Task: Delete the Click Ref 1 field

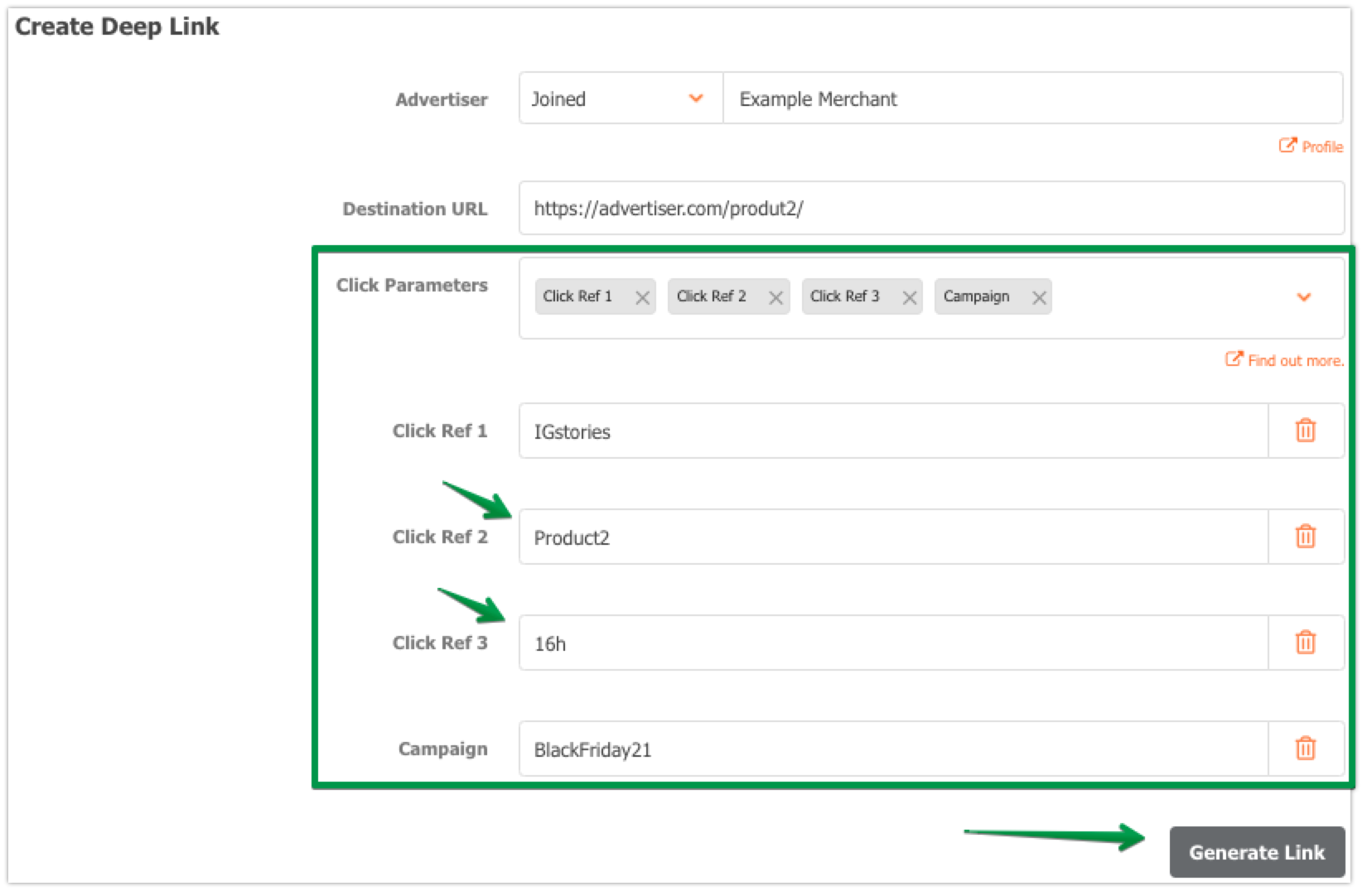Action: pos(1305,431)
